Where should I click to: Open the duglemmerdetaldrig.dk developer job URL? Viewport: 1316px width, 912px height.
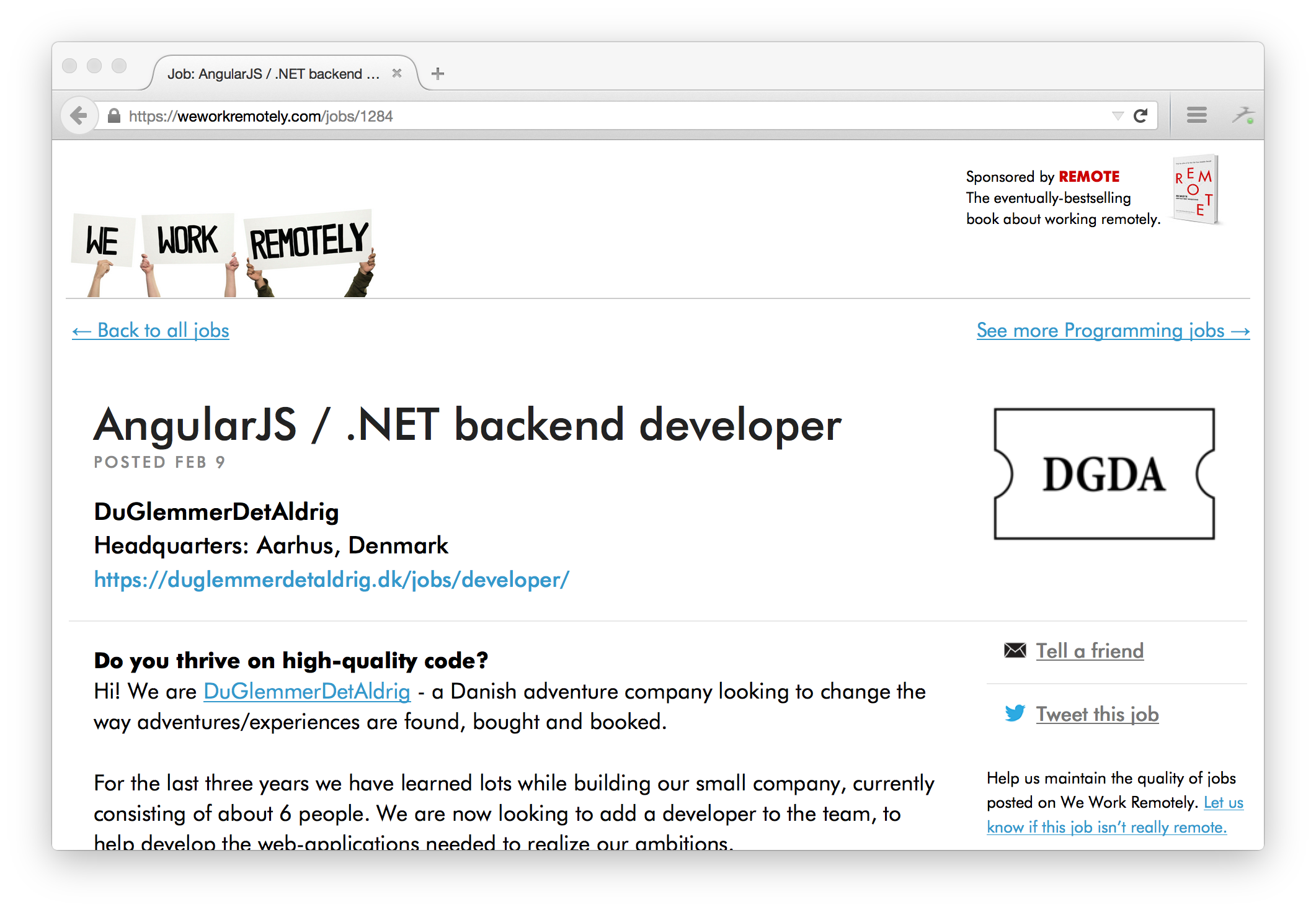pyautogui.click(x=332, y=579)
